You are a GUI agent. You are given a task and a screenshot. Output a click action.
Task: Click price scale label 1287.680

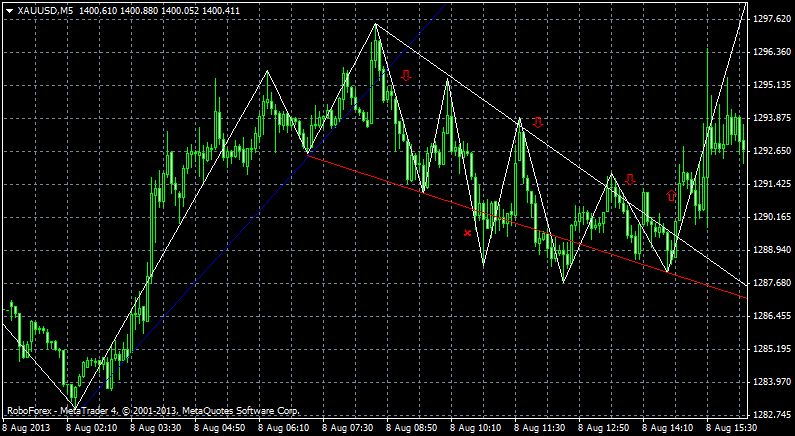coord(773,282)
